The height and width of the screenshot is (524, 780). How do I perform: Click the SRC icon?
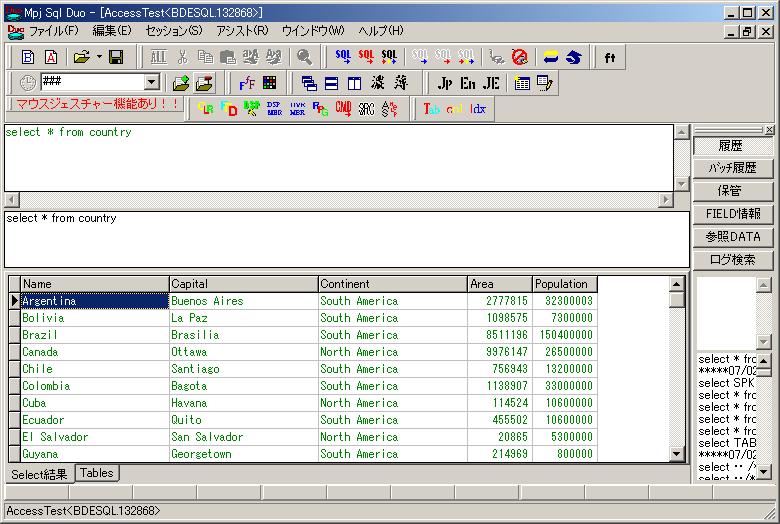tap(367, 108)
